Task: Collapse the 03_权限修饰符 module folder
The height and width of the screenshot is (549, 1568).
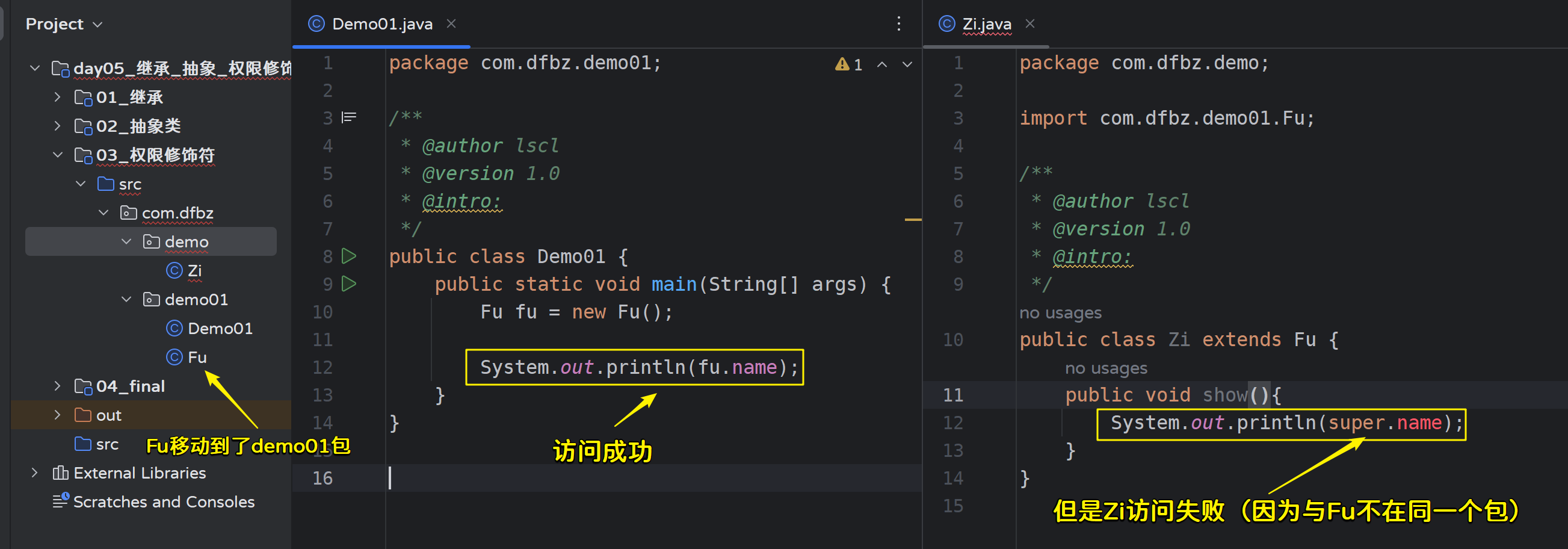Action: click(57, 155)
